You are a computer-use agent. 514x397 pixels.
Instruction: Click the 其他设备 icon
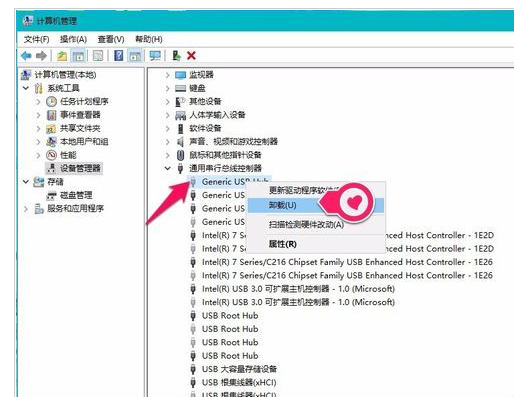pyautogui.click(x=180, y=101)
